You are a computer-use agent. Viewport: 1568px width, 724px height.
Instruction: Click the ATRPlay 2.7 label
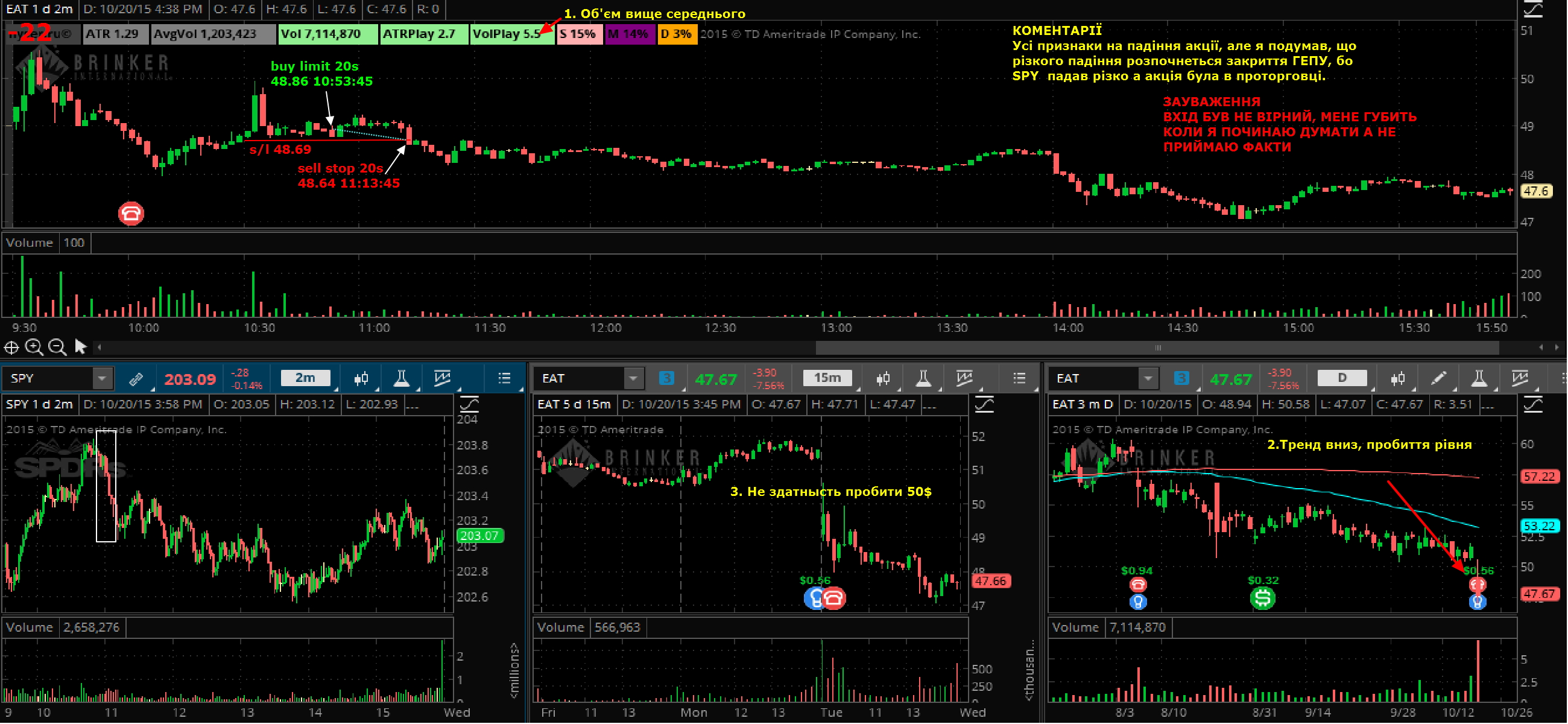pos(423,34)
